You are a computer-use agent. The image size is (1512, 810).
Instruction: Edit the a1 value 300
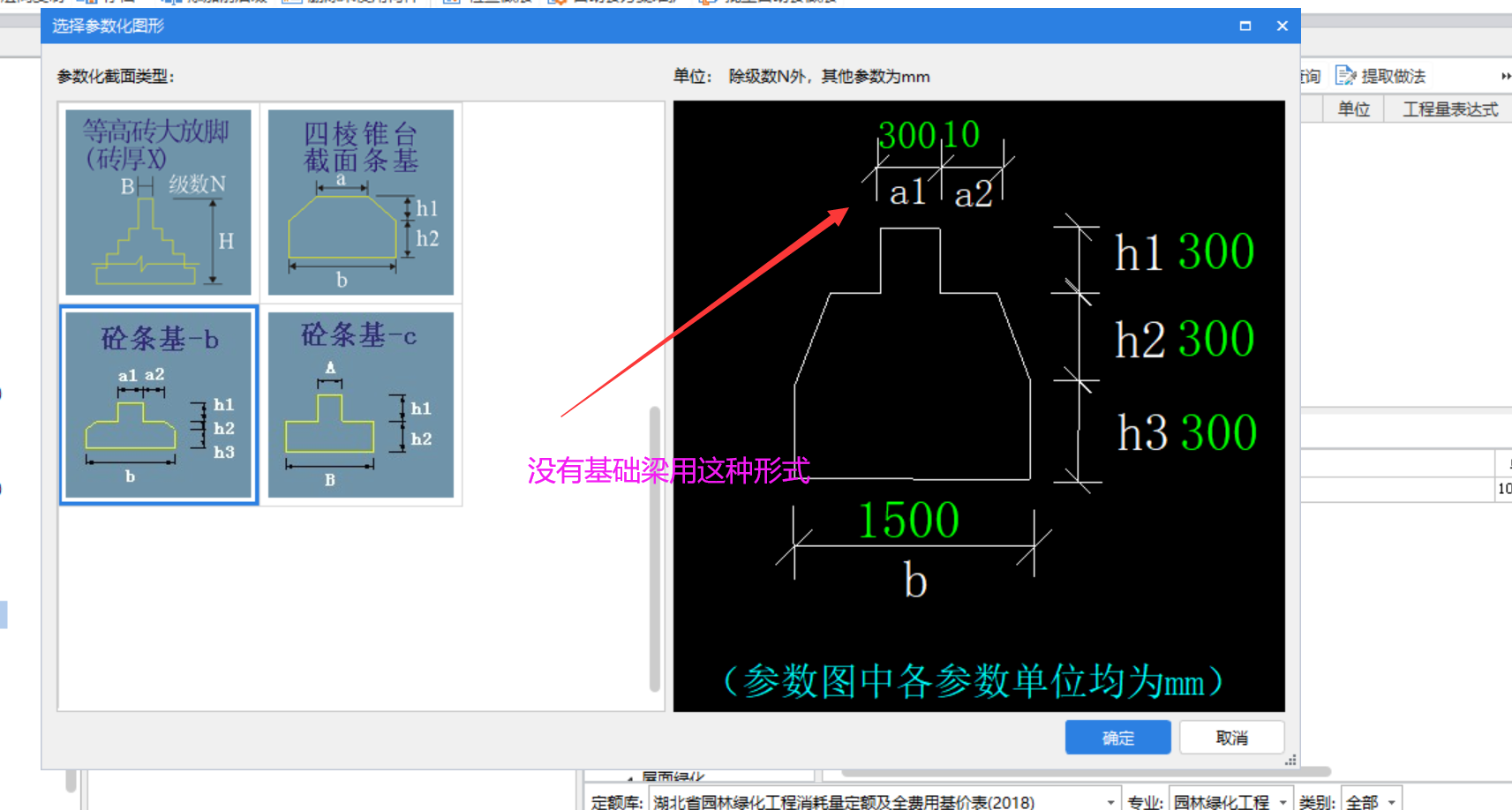pos(906,135)
